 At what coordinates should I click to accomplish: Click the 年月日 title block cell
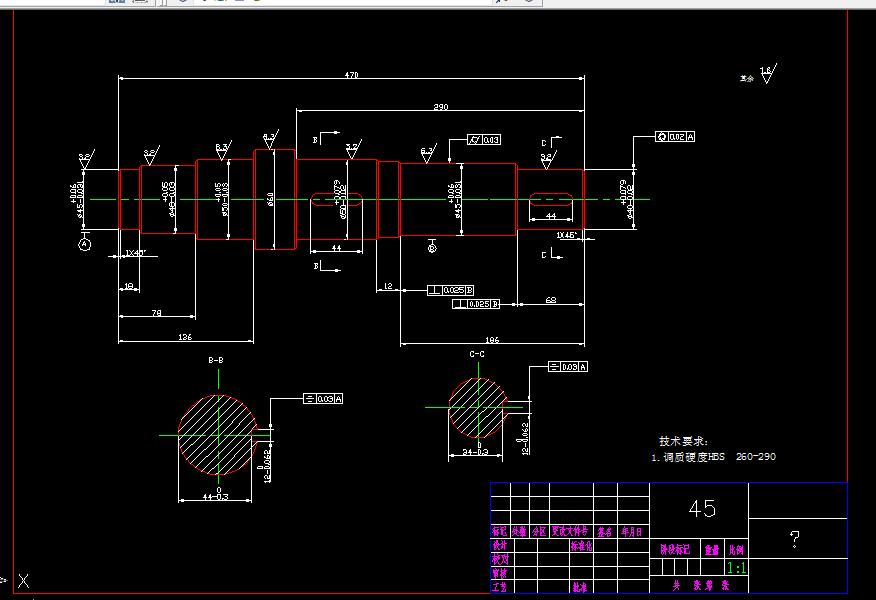tap(632, 532)
